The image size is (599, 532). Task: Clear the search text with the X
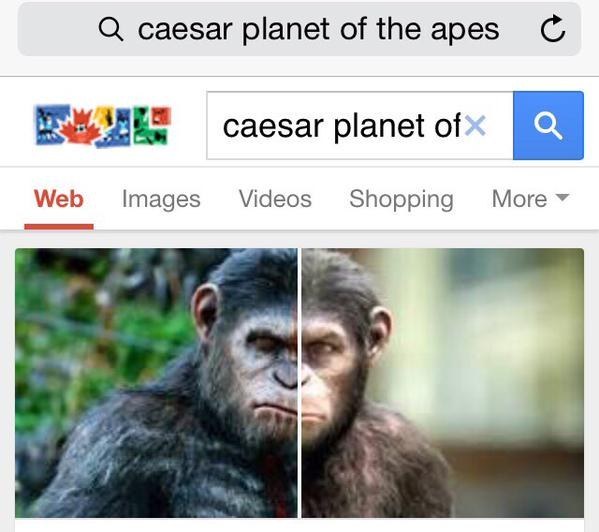476,126
